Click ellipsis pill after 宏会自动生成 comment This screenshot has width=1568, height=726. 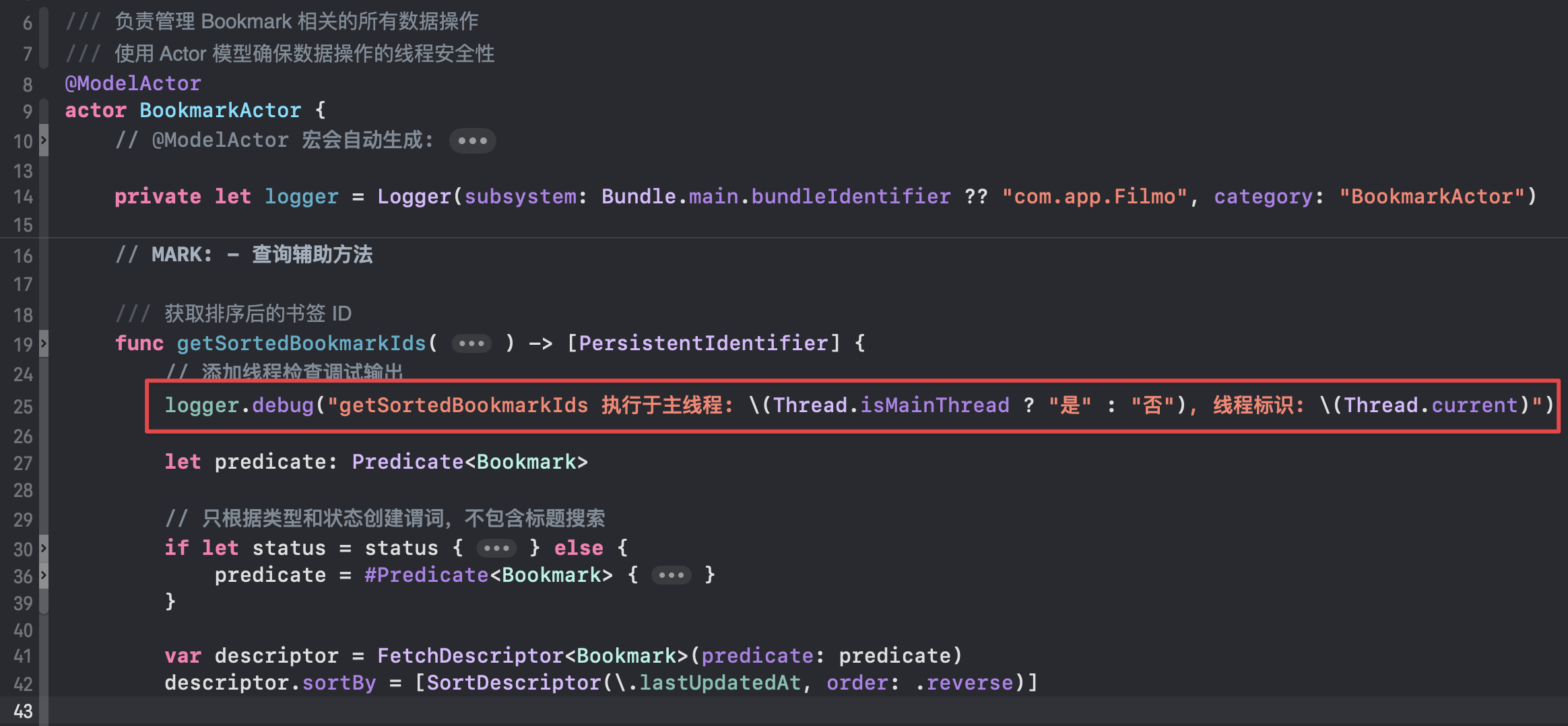472,141
